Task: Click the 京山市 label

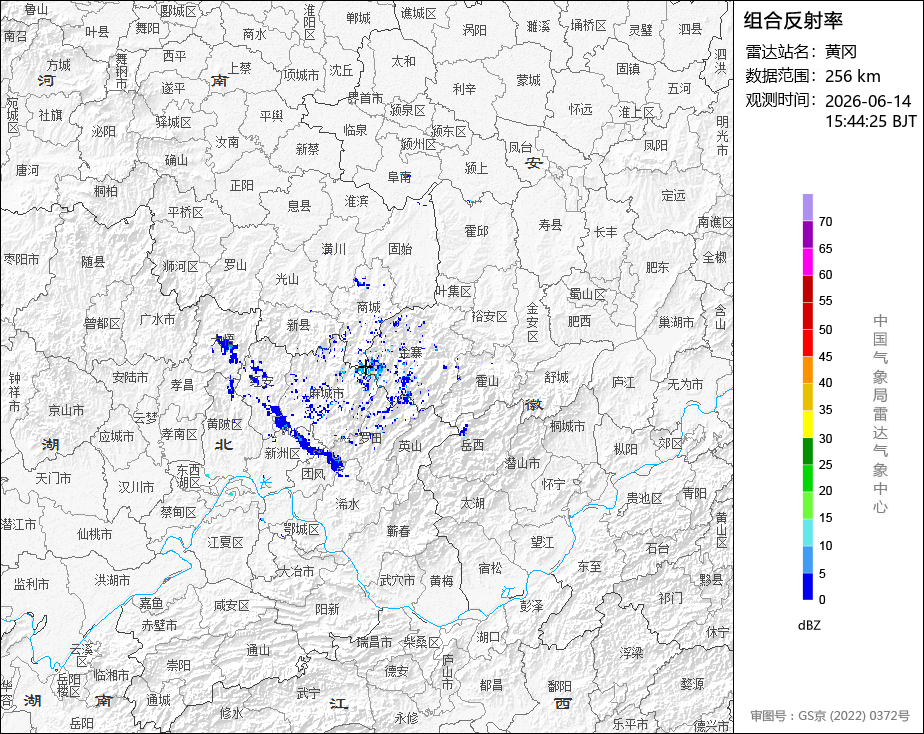Action: (x=66, y=410)
